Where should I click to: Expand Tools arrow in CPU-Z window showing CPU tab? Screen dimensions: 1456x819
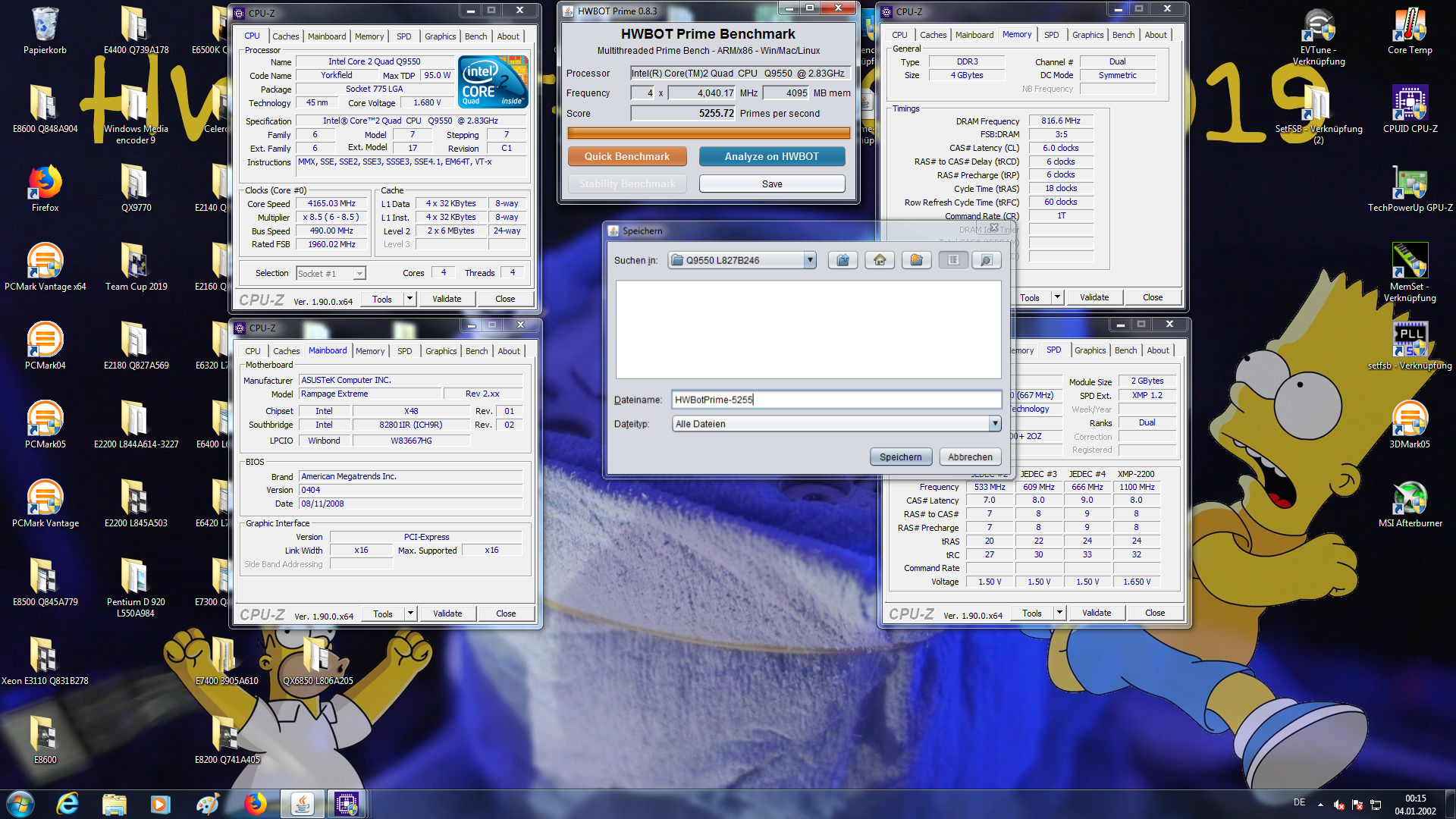click(409, 299)
